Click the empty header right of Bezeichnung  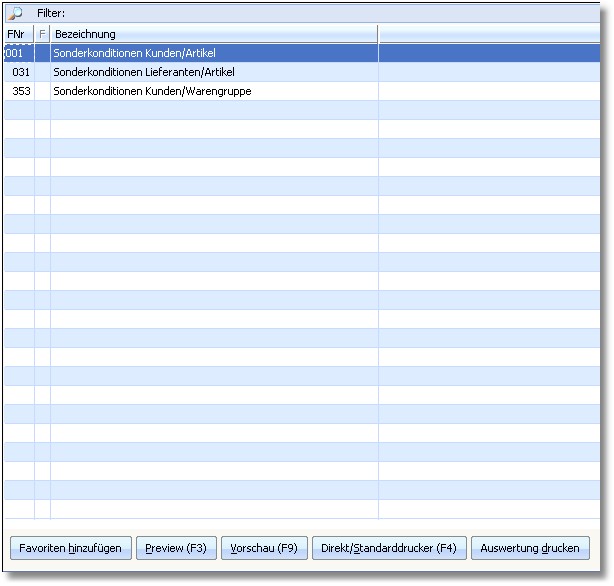[490, 34]
